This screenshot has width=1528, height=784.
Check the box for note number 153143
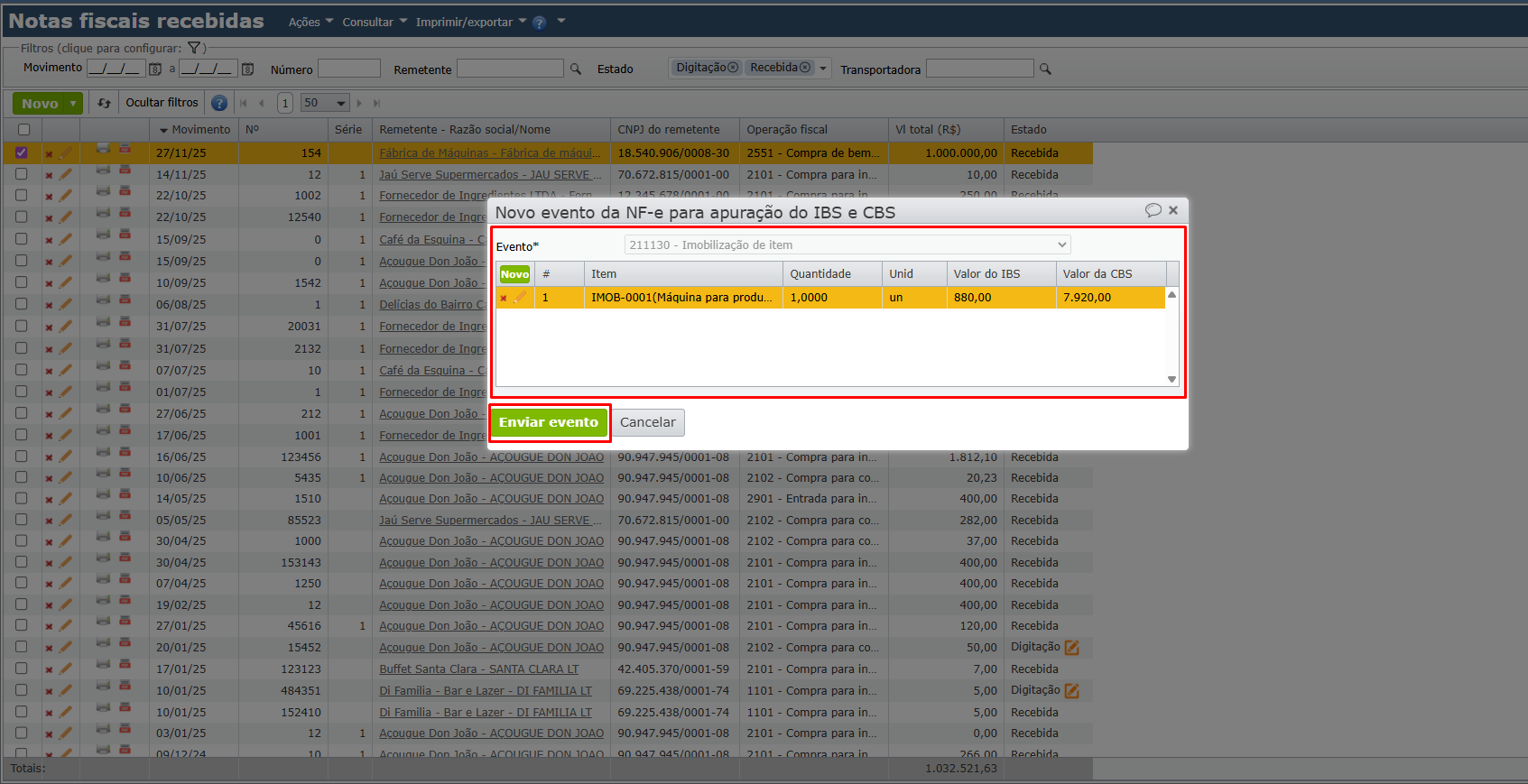click(22, 562)
